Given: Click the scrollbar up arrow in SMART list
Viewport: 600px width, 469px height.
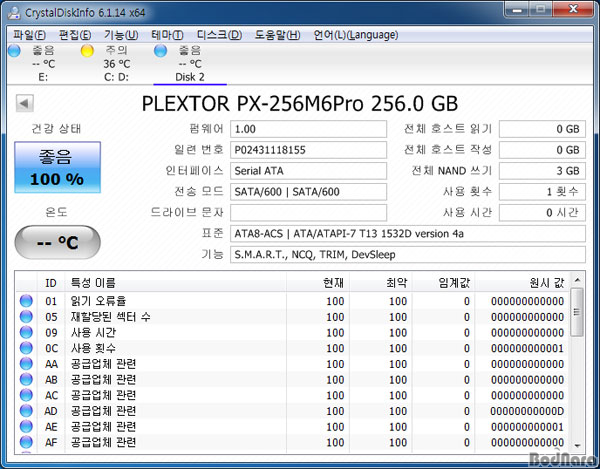Looking at the screenshot, I should [x=577, y=280].
